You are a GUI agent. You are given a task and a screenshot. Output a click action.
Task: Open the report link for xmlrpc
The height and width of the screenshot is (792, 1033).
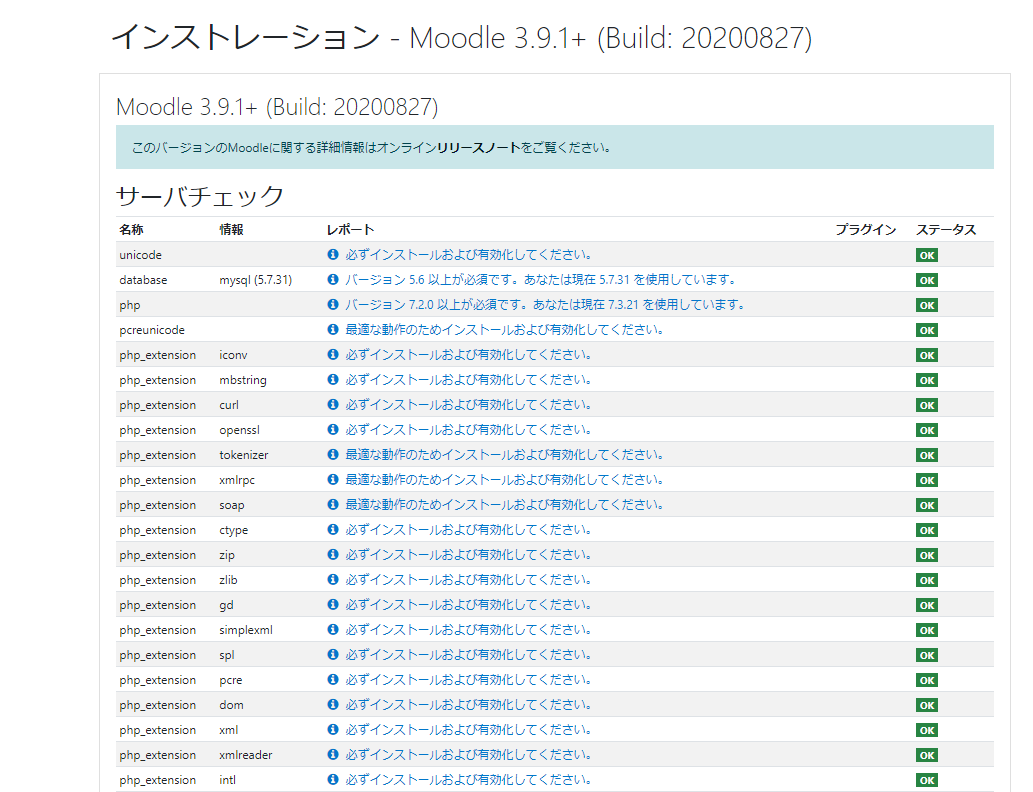pos(504,480)
